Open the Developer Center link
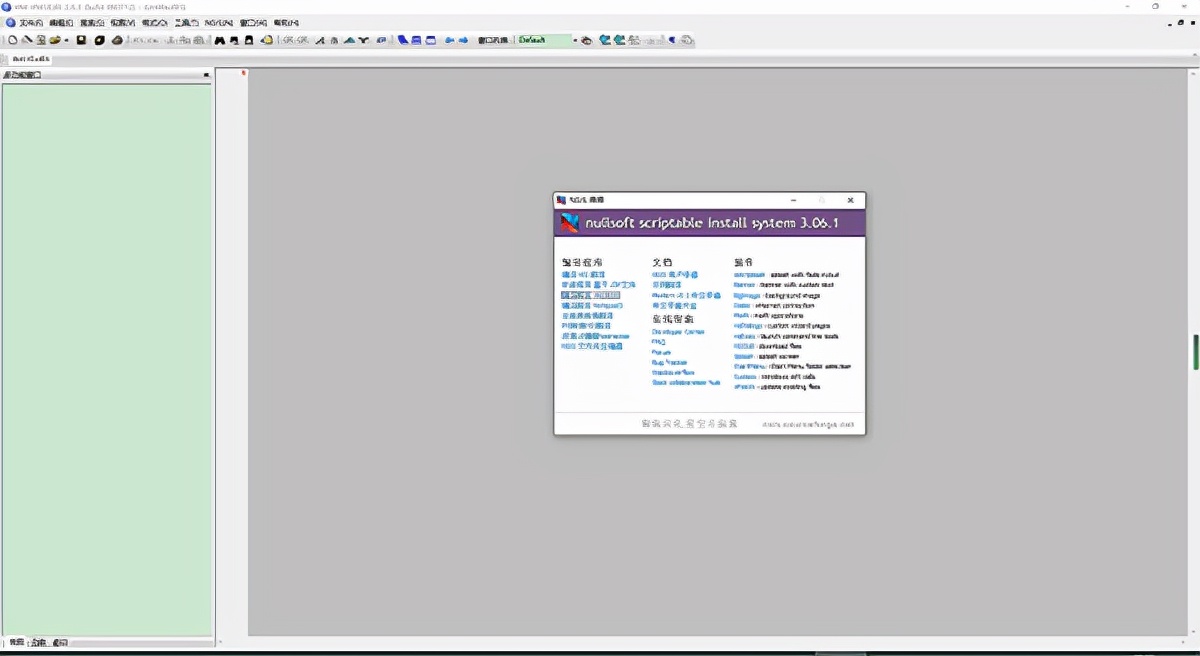The image size is (1200, 656). coord(678,331)
